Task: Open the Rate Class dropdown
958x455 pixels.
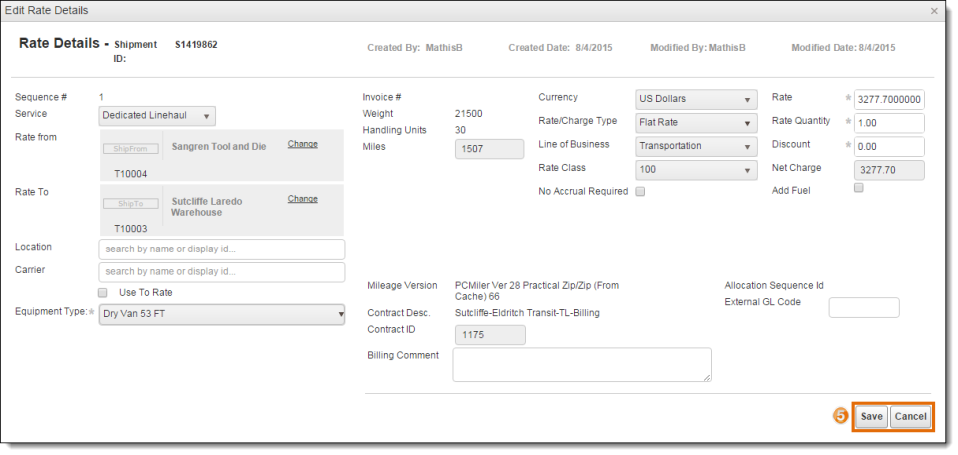Action: click(696, 170)
